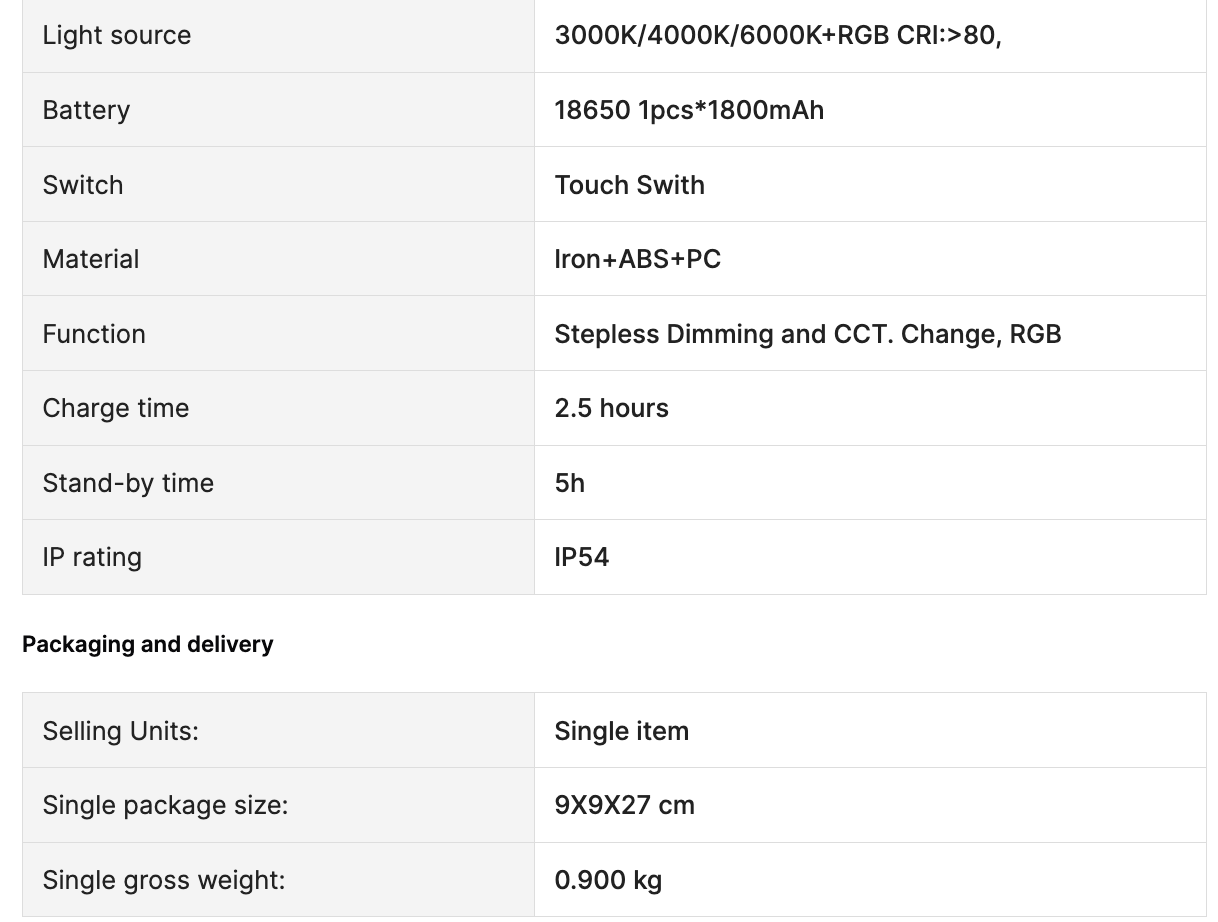Click the 5h stand-by value
The height and width of the screenshot is (922, 1218).
570,483
